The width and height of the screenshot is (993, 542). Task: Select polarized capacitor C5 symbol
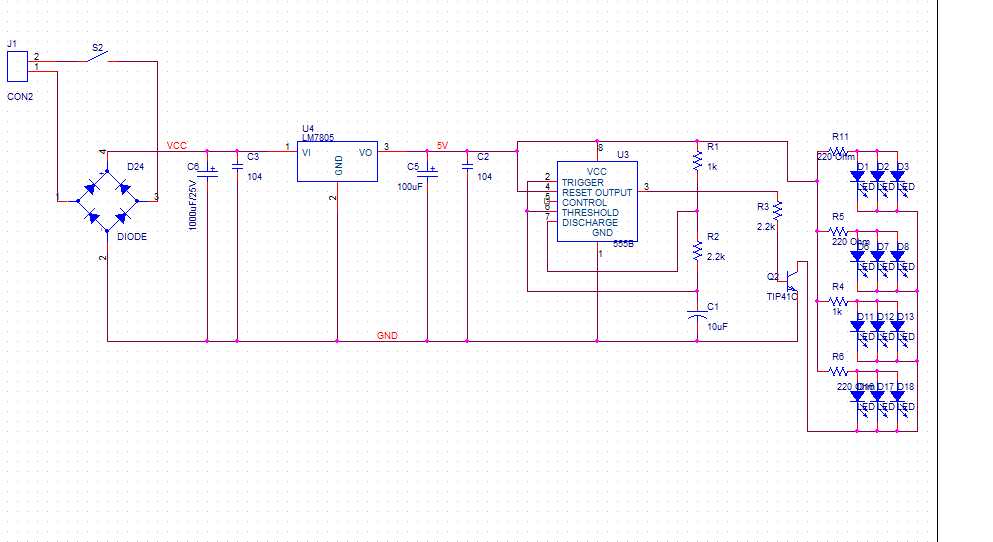[427, 173]
